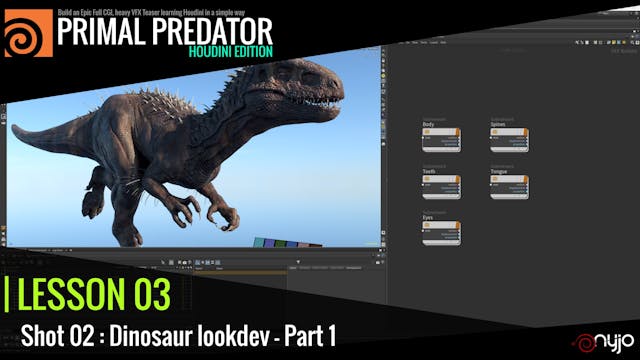Toggle the orange flag on Eyes node

[x=458, y=225]
